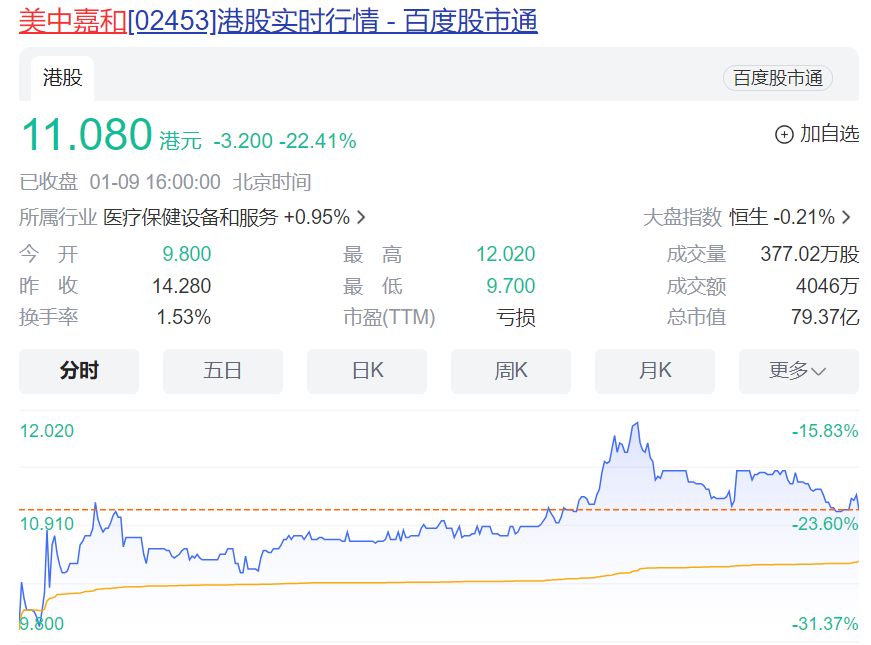This screenshot has width=871, height=645.
Task: Switch to the 分时 chart tab
Action: [79, 371]
